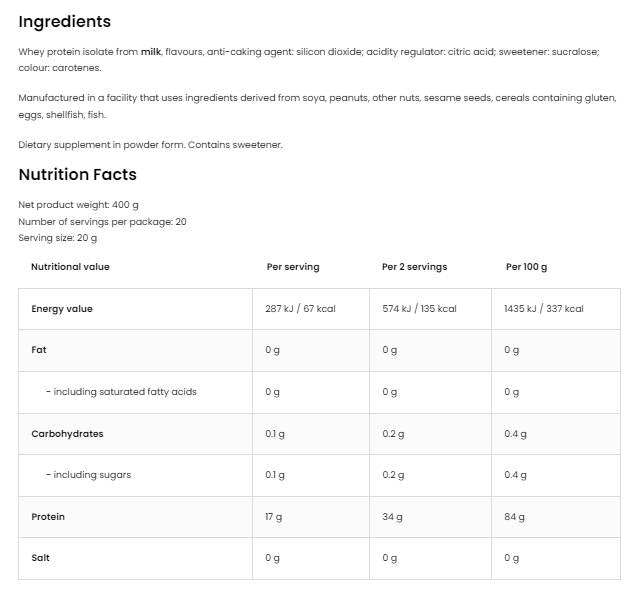This screenshot has height=597, width=640.
Task: Click the Net product weight line
Action: pos(78,205)
